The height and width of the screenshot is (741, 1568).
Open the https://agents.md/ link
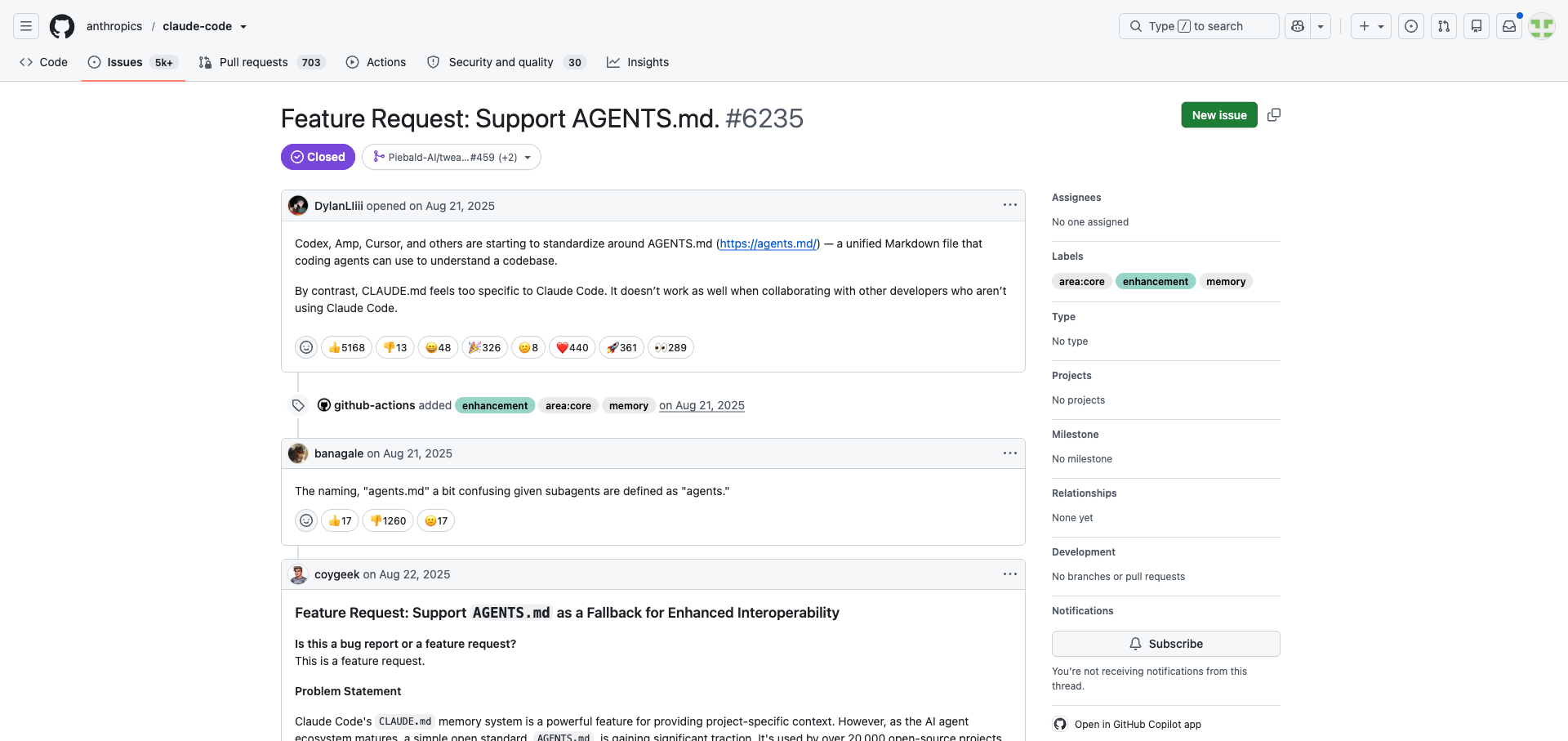pos(768,243)
